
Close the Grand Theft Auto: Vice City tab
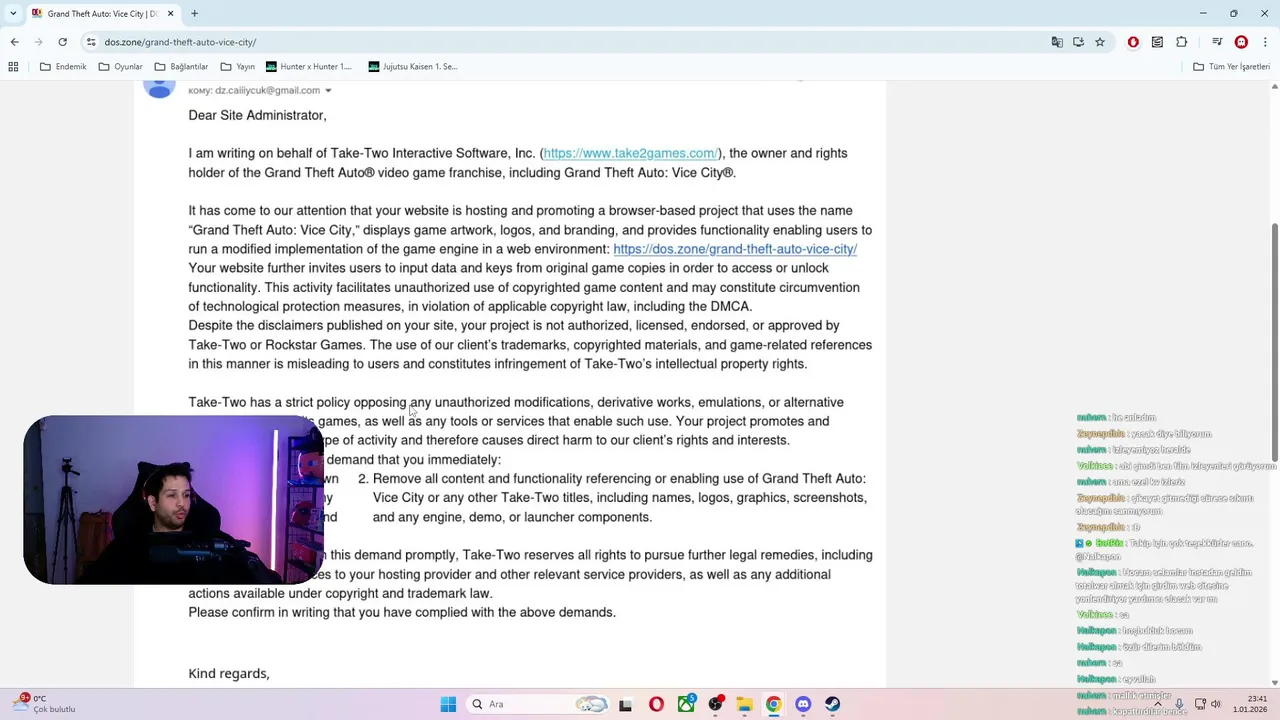pos(171,14)
